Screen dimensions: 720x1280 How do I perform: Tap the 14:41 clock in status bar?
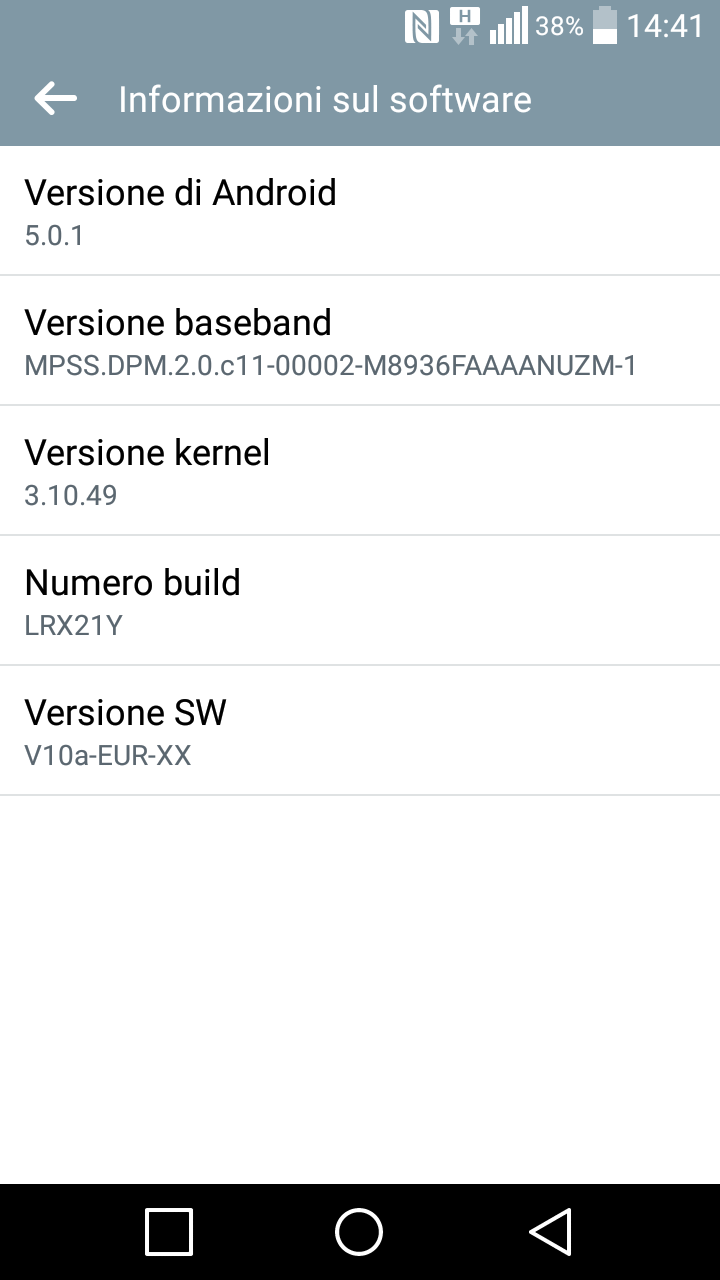pyautogui.click(x=665, y=26)
